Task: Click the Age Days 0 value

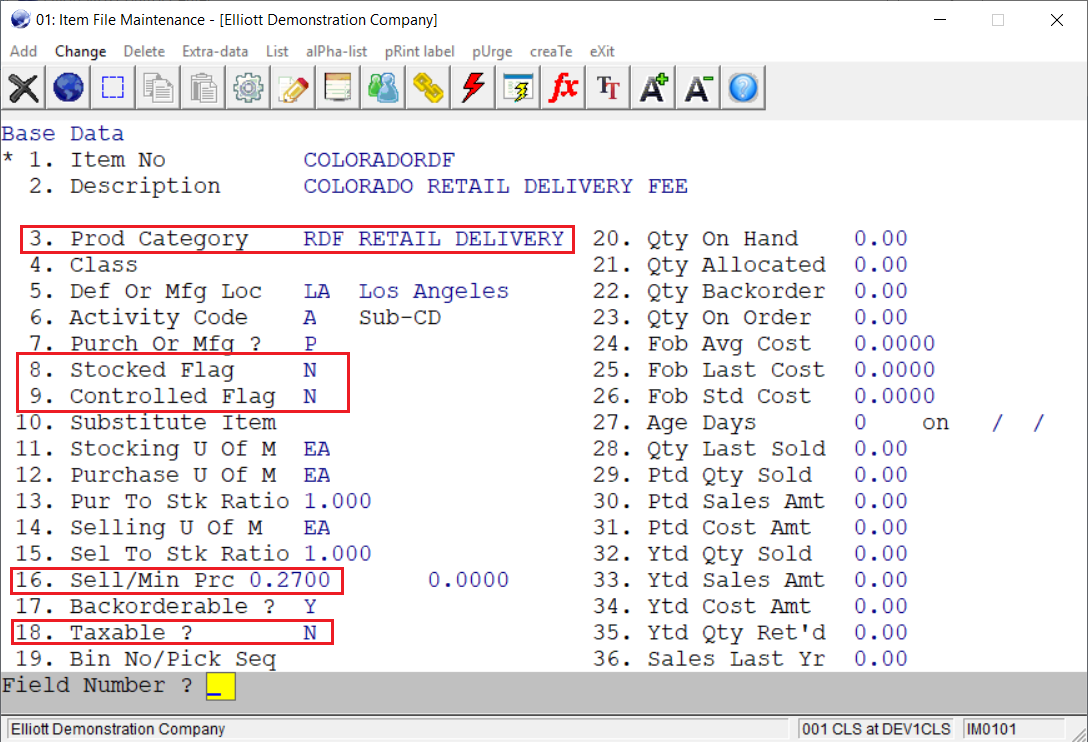Action: click(860, 423)
